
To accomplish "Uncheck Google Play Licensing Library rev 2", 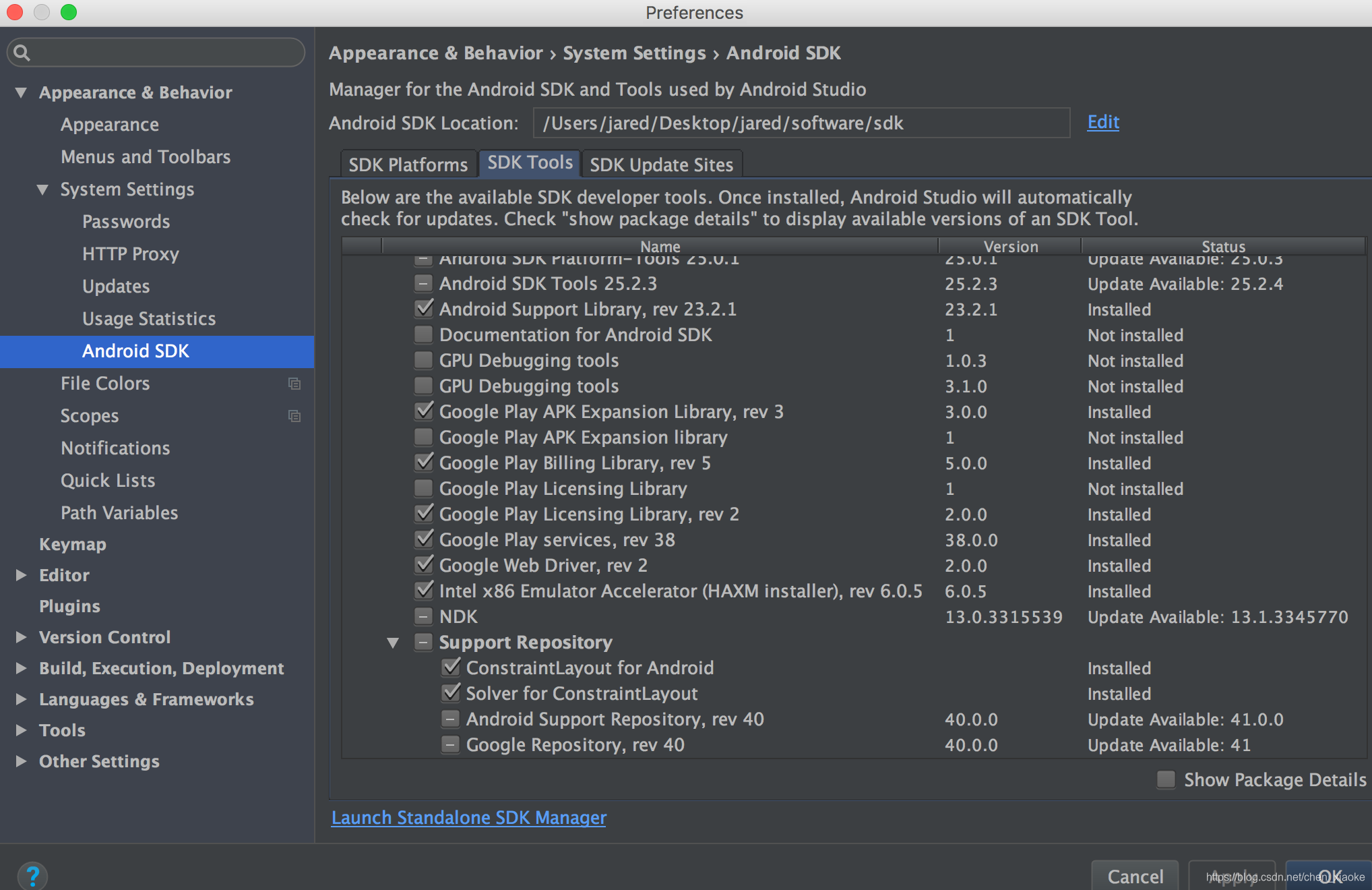I will [x=423, y=514].
